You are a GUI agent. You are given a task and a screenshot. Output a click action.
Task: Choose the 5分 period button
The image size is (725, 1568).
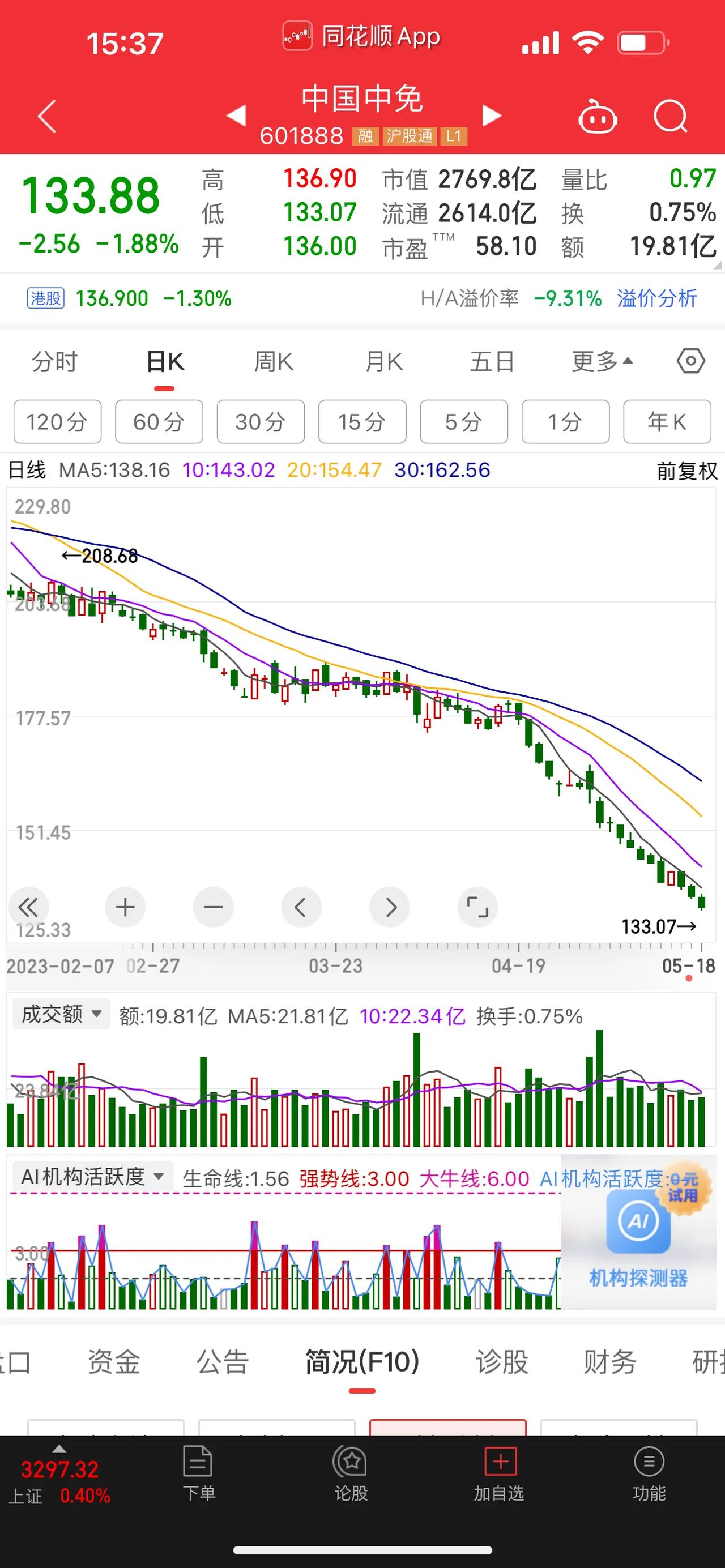(464, 422)
